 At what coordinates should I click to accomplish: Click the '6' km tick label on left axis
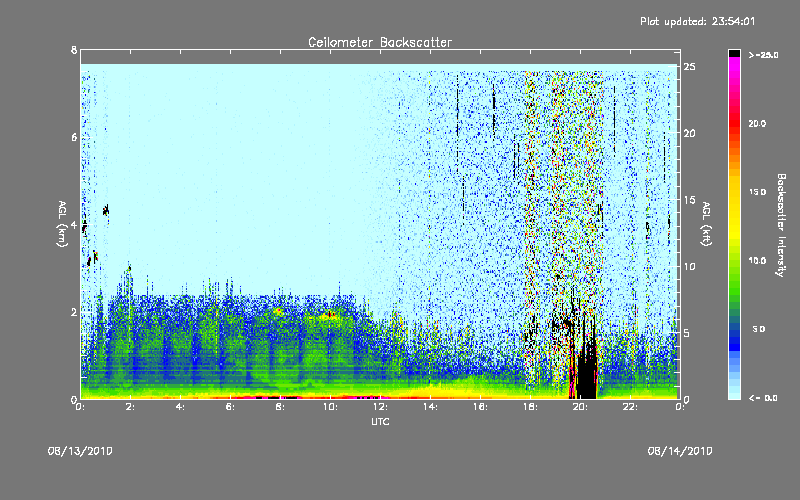[x=74, y=137]
